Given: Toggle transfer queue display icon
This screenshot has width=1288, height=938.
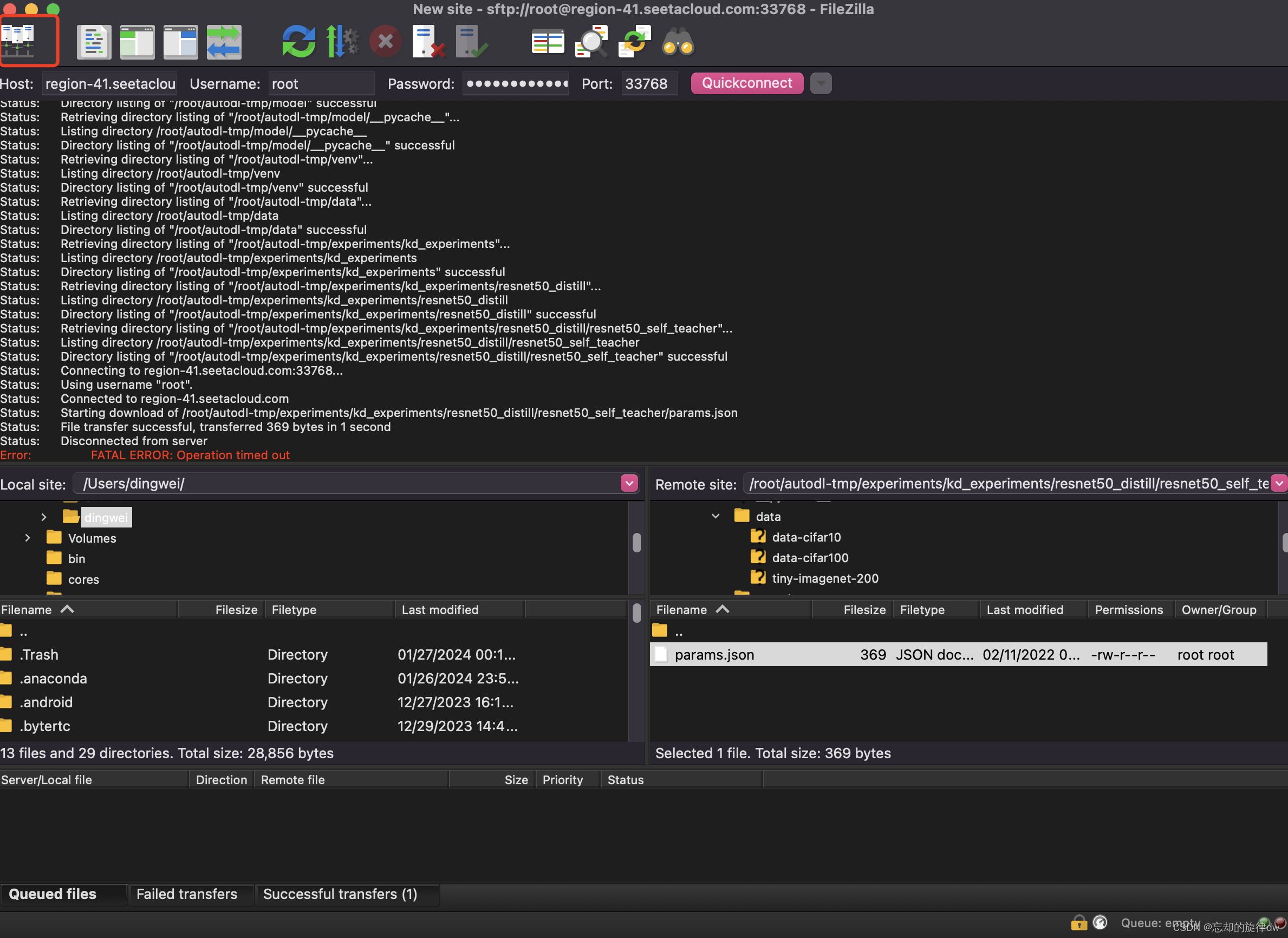Looking at the screenshot, I should 224,42.
